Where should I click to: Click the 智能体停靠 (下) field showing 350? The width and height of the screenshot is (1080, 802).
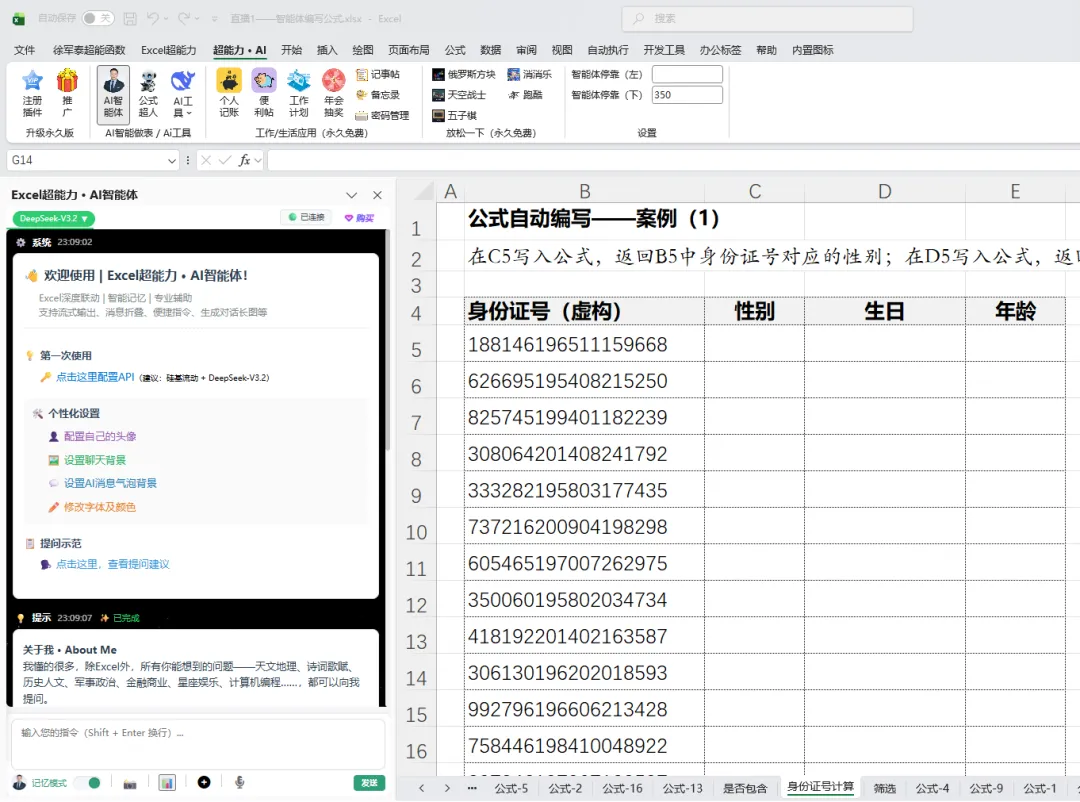tap(687, 95)
